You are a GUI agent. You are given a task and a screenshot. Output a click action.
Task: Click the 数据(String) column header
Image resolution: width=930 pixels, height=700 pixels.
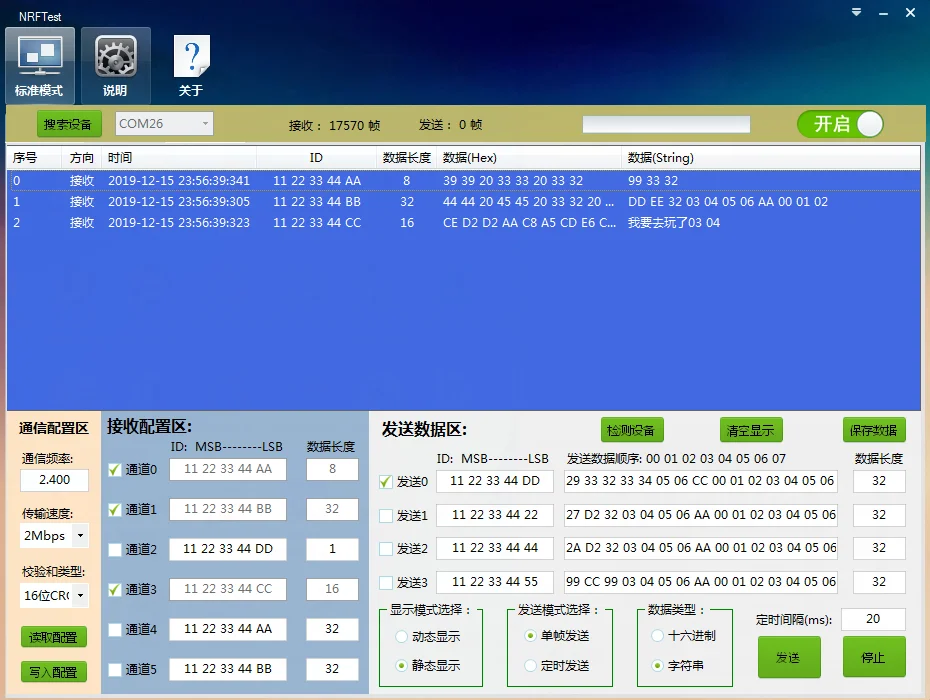(x=771, y=158)
